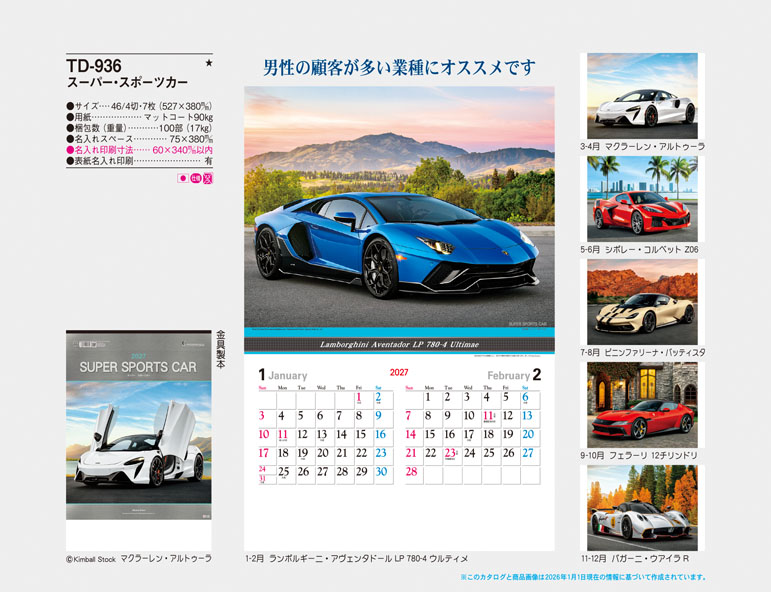
Task: Click caption 1-2月 ランボルギーニ・アヴェンタドール
Action: tap(356, 559)
